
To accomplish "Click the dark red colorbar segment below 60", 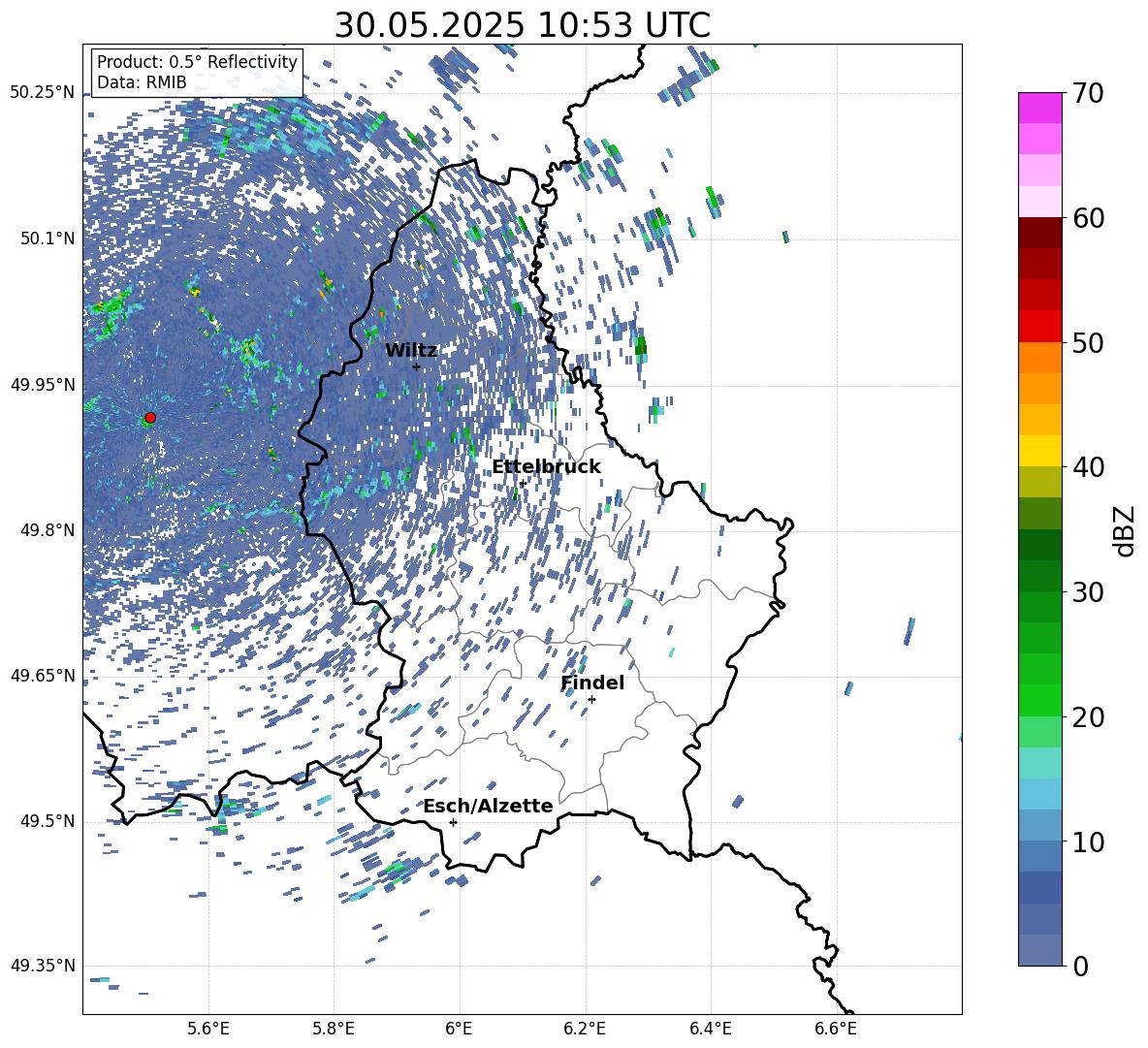I will (1039, 233).
